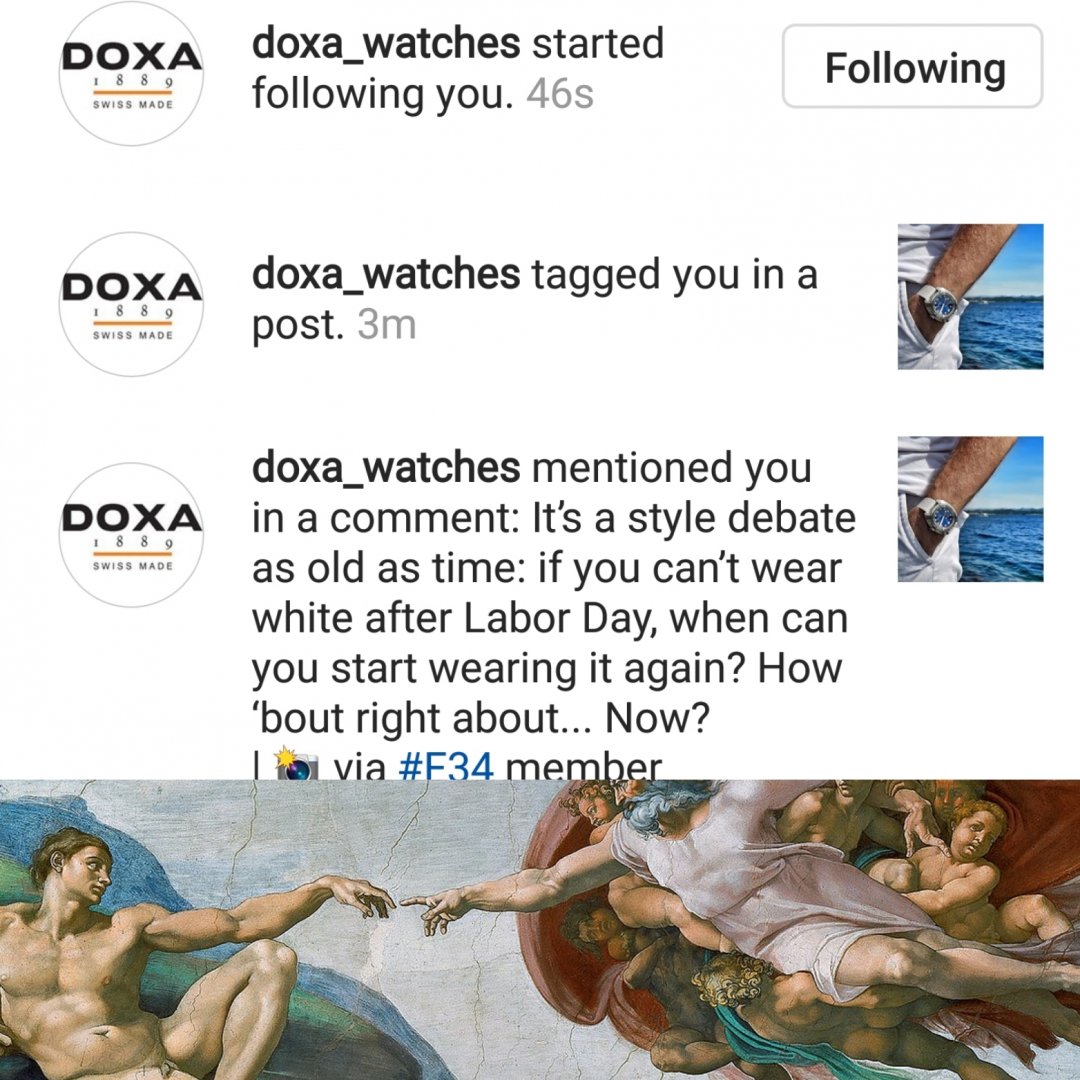1080x1080 pixels.
Task: Open the 'tagged you in a post' notification
Action: click(x=534, y=299)
